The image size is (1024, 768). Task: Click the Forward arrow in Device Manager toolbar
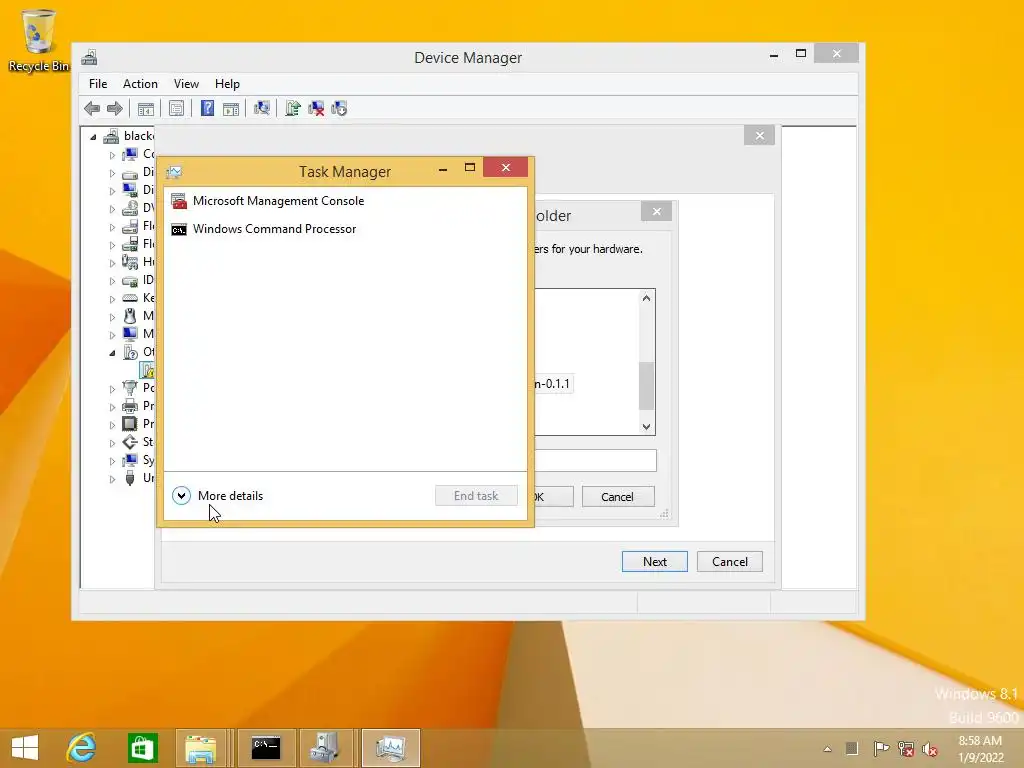pos(115,108)
